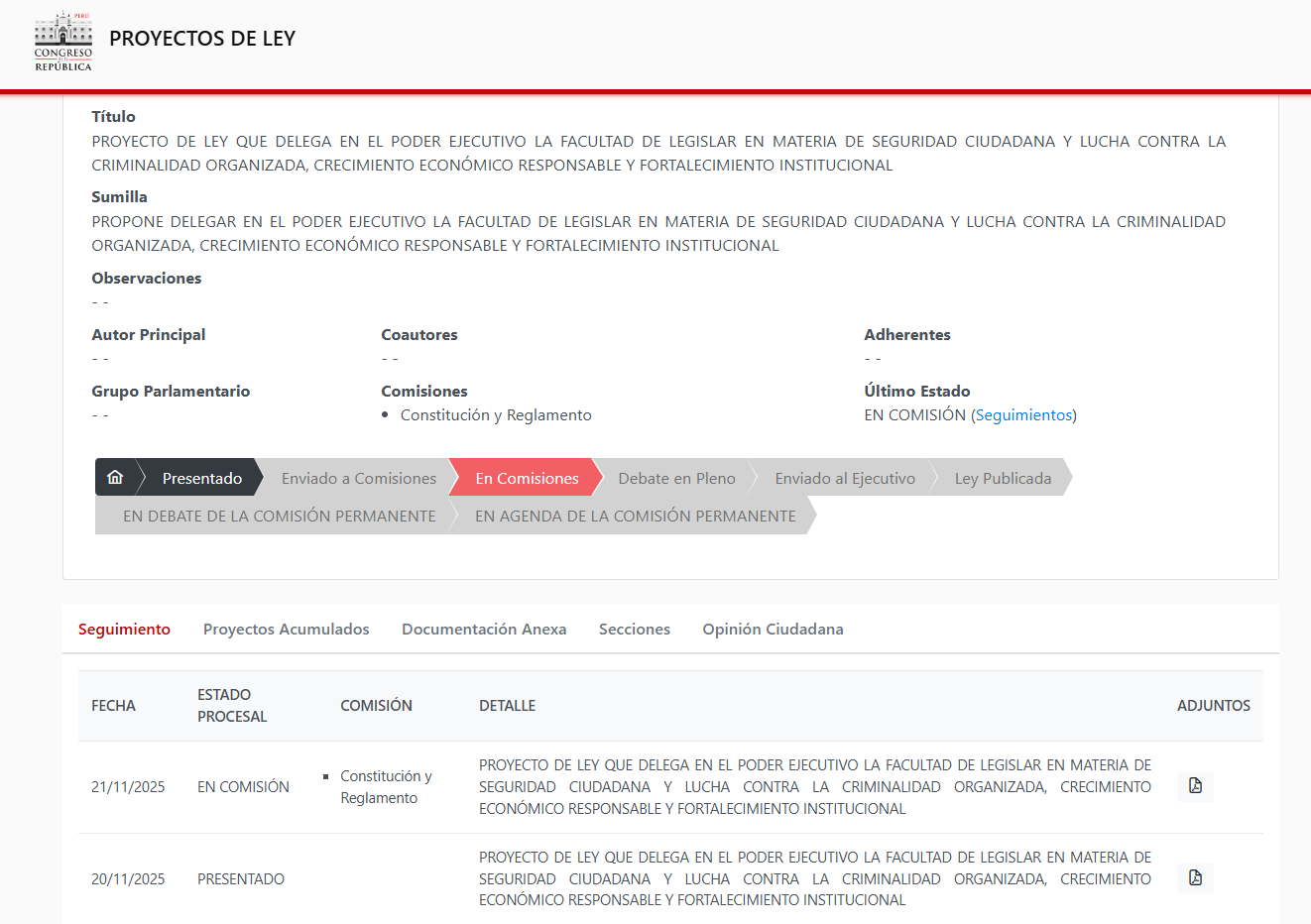
Task: View the Opinión Ciudadana tab
Action: (773, 629)
